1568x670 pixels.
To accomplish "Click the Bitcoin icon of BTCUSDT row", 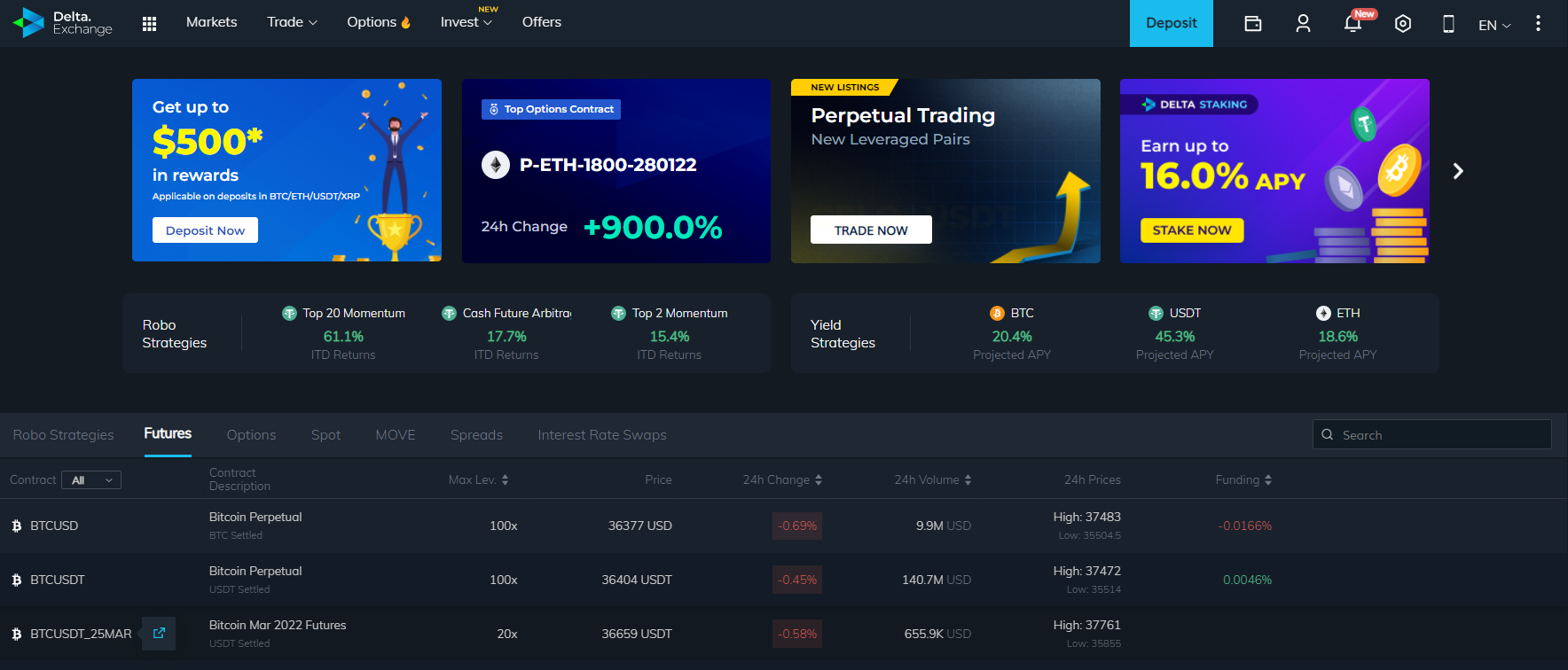I will (x=17, y=580).
